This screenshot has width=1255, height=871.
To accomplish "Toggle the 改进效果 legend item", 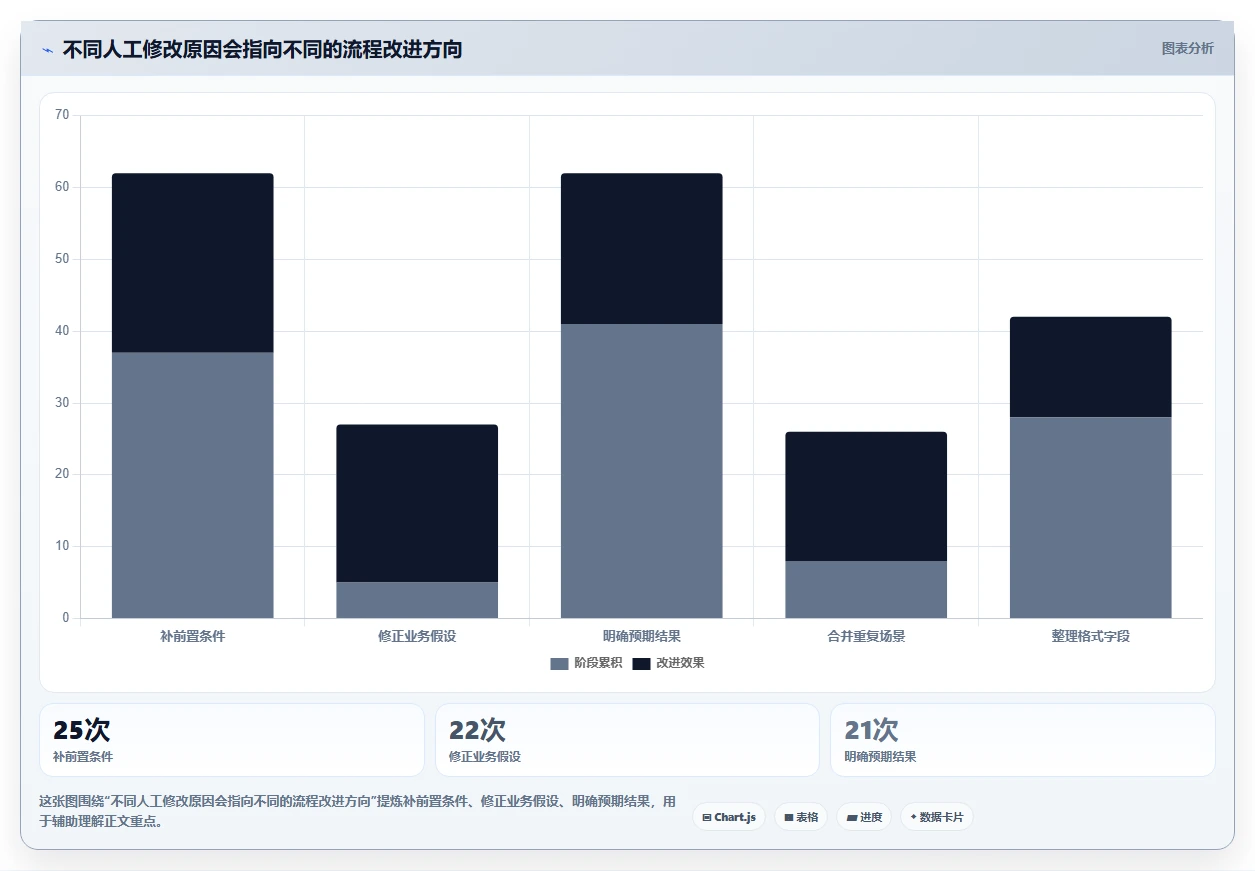I will point(668,663).
